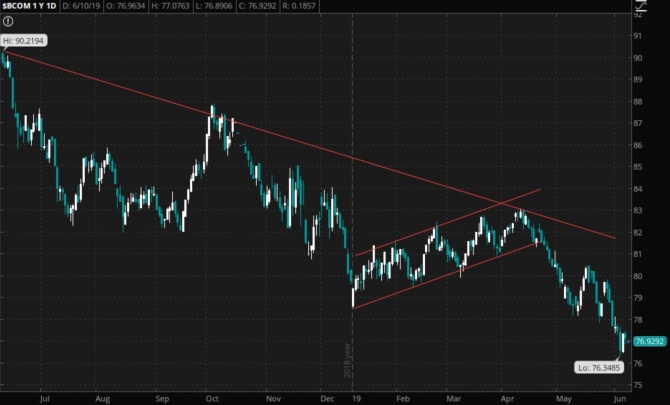670x405 pixels.
Task: Click the 91 price axis label
Action: pos(638,36)
